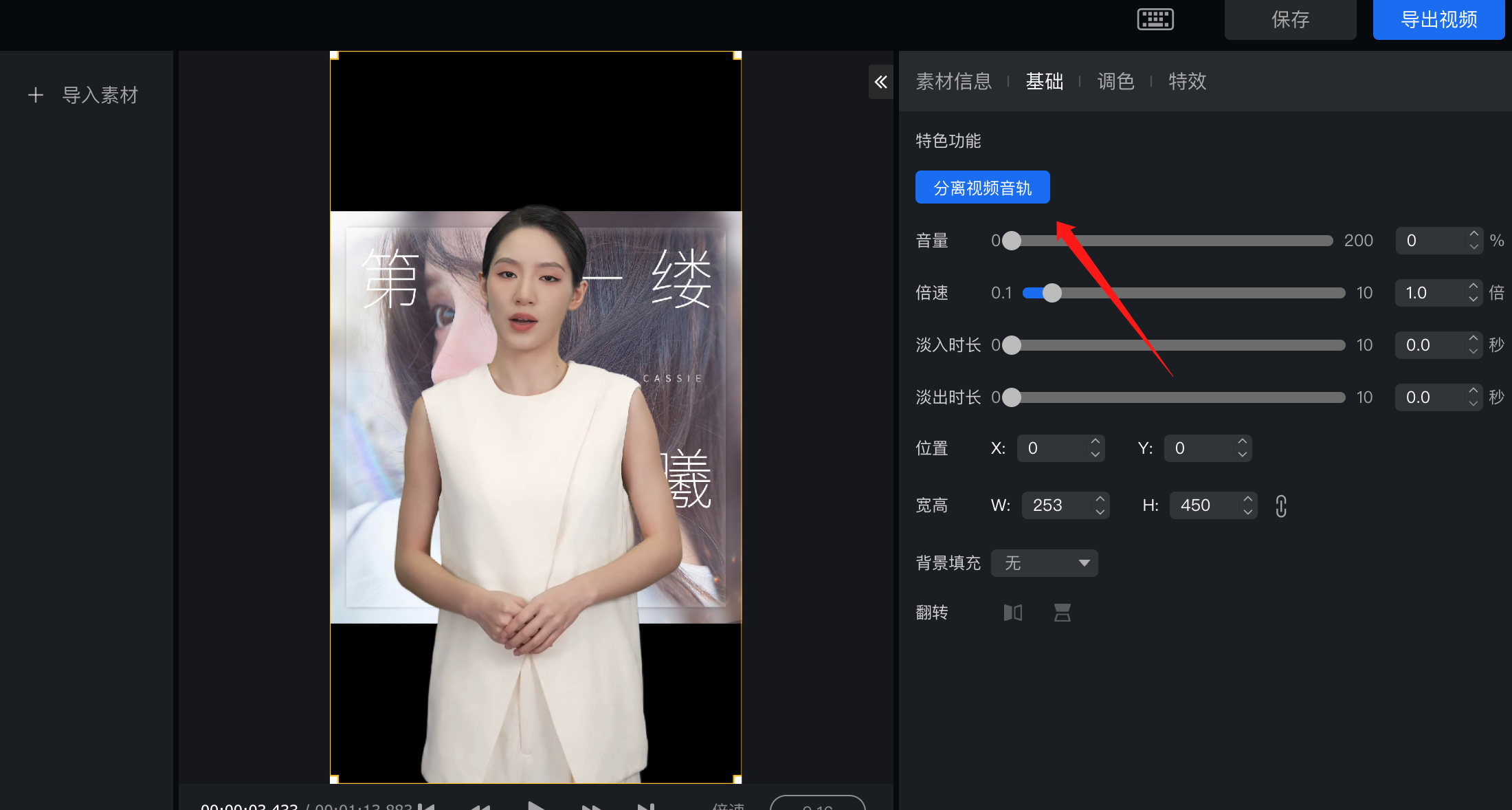Toggle the width-height aspect ratio lock
This screenshot has width=1512, height=810.
click(1281, 506)
